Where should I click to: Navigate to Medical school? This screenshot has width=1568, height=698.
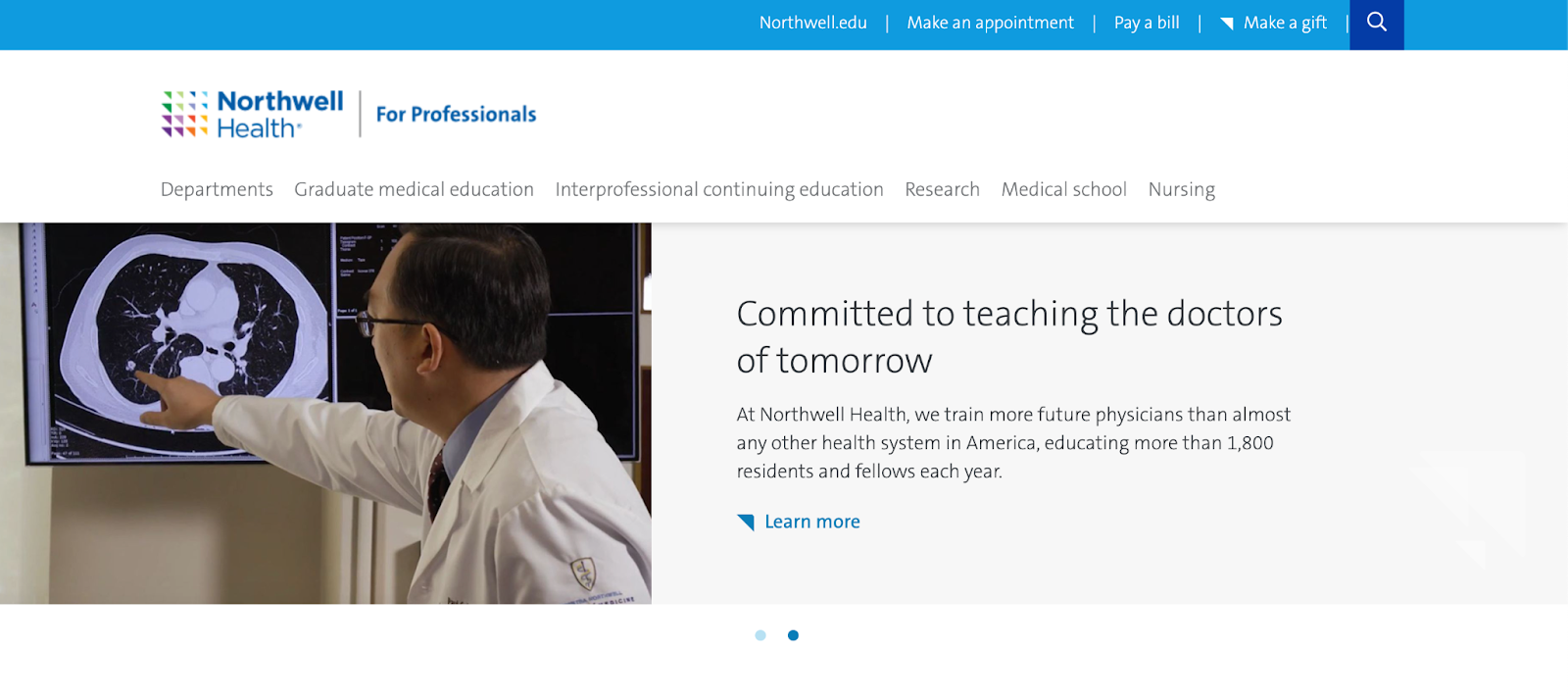[x=1063, y=189]
